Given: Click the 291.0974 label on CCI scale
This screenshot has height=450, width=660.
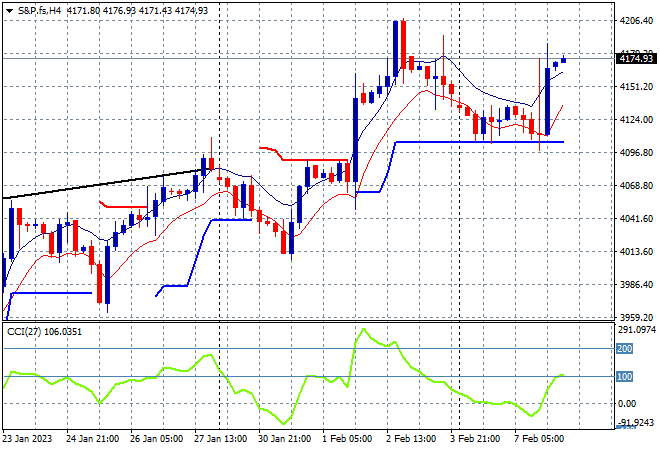Looking at the screenshot, I should point(636,328).
